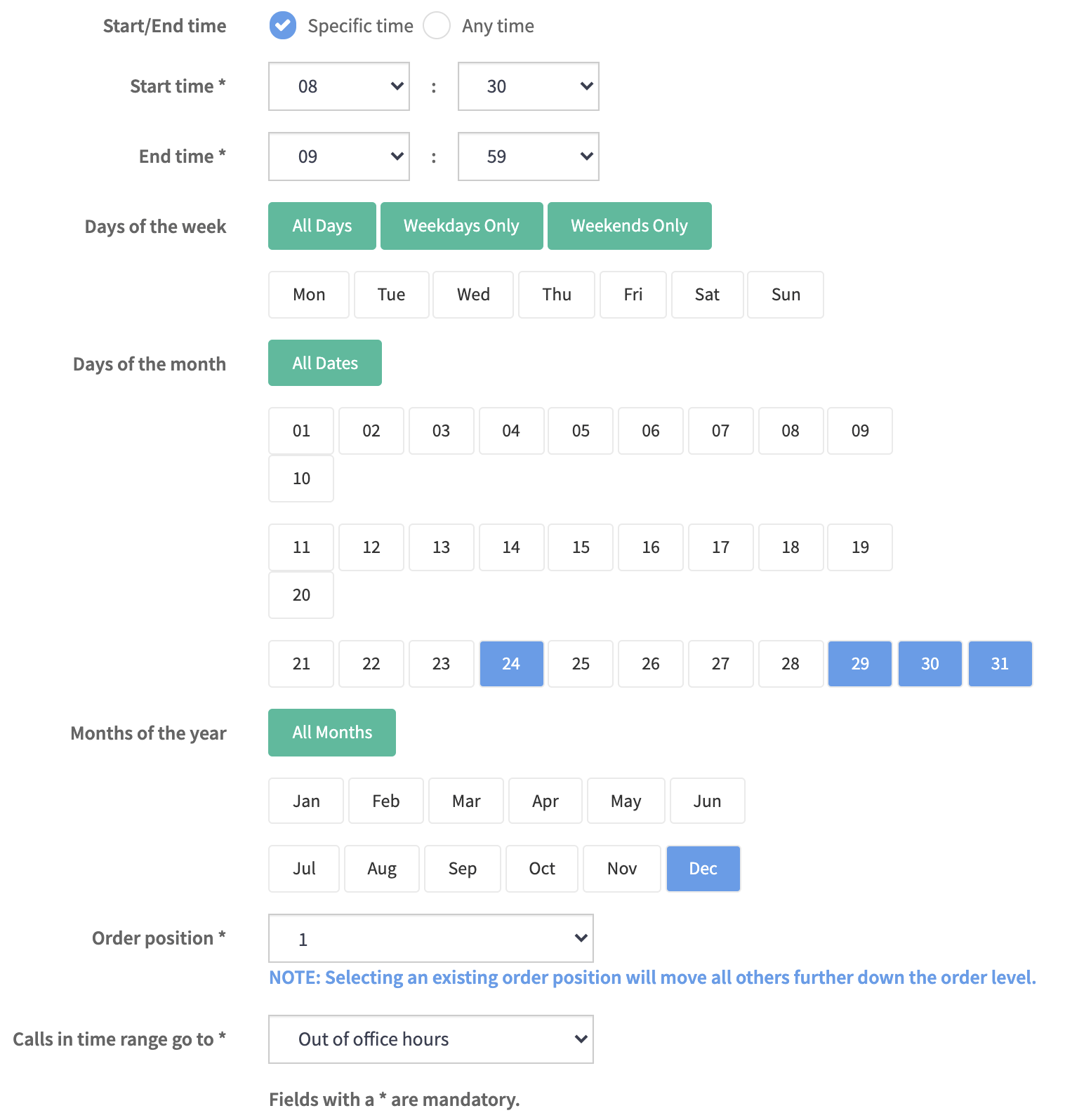The image size is (1091, 1120).
Task: Click the All Dates button
Action: point(324,363)
